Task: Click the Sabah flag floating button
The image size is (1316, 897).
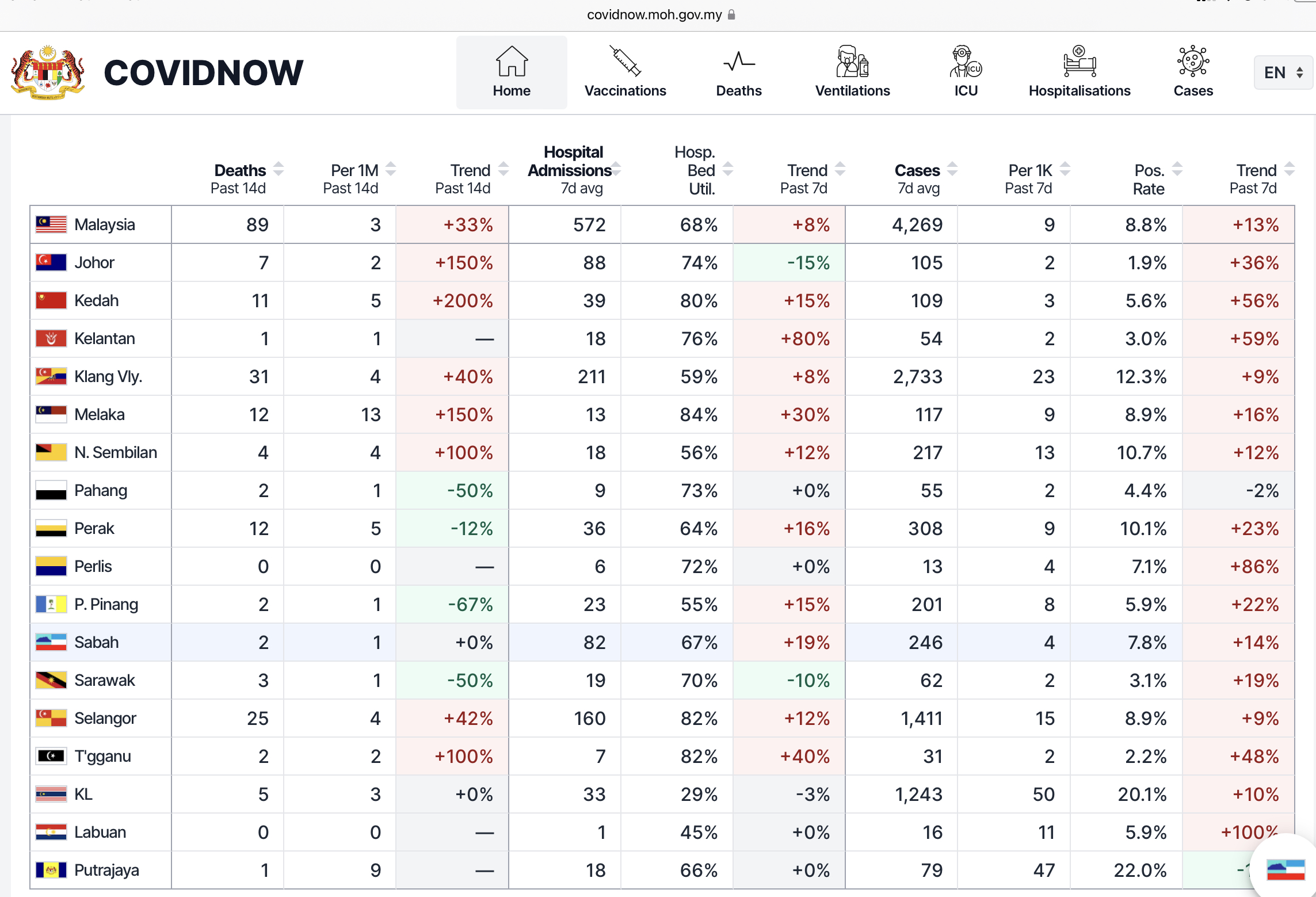Action: point(1286,869)
